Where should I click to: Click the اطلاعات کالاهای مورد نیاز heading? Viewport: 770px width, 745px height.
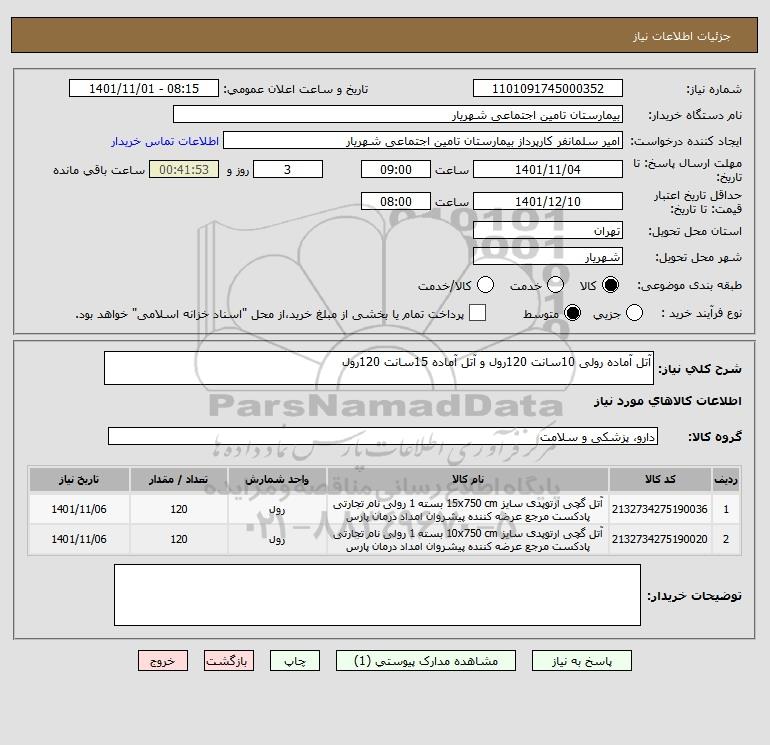668,401
